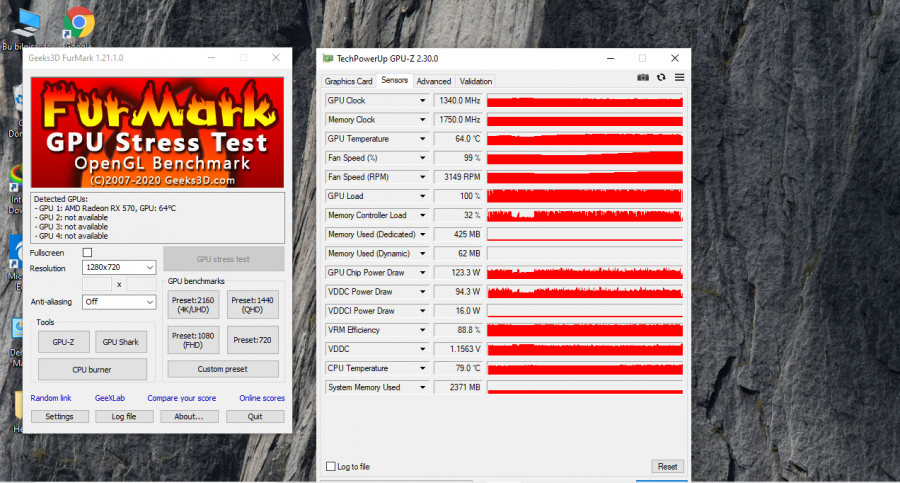
Task: Open the FurMark Log file
Action: [x=124, y=416]
